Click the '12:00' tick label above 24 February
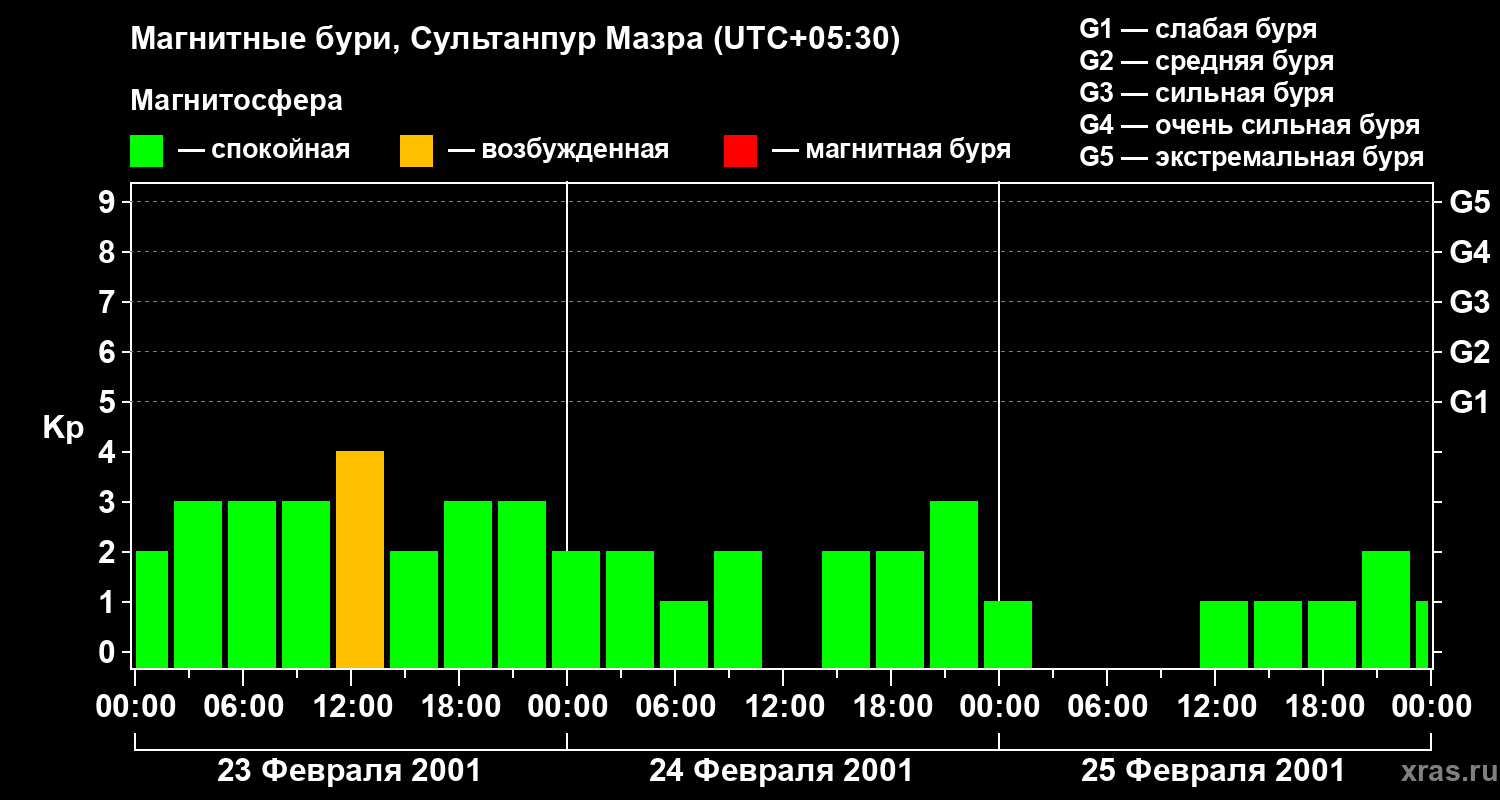 click(783, 707)
